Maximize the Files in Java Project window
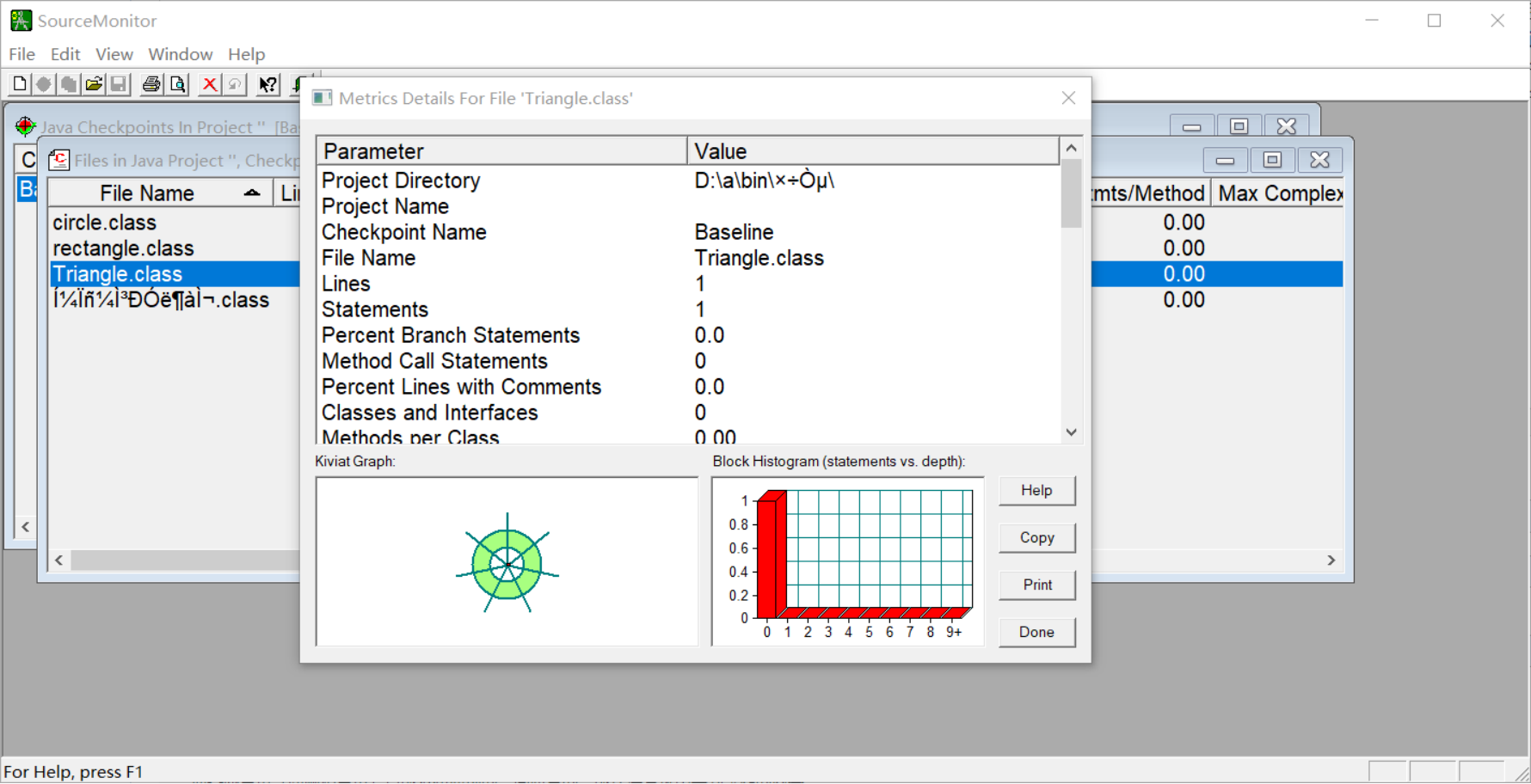Screen dimensions: 1531x784 click(x=1272, y=160)
